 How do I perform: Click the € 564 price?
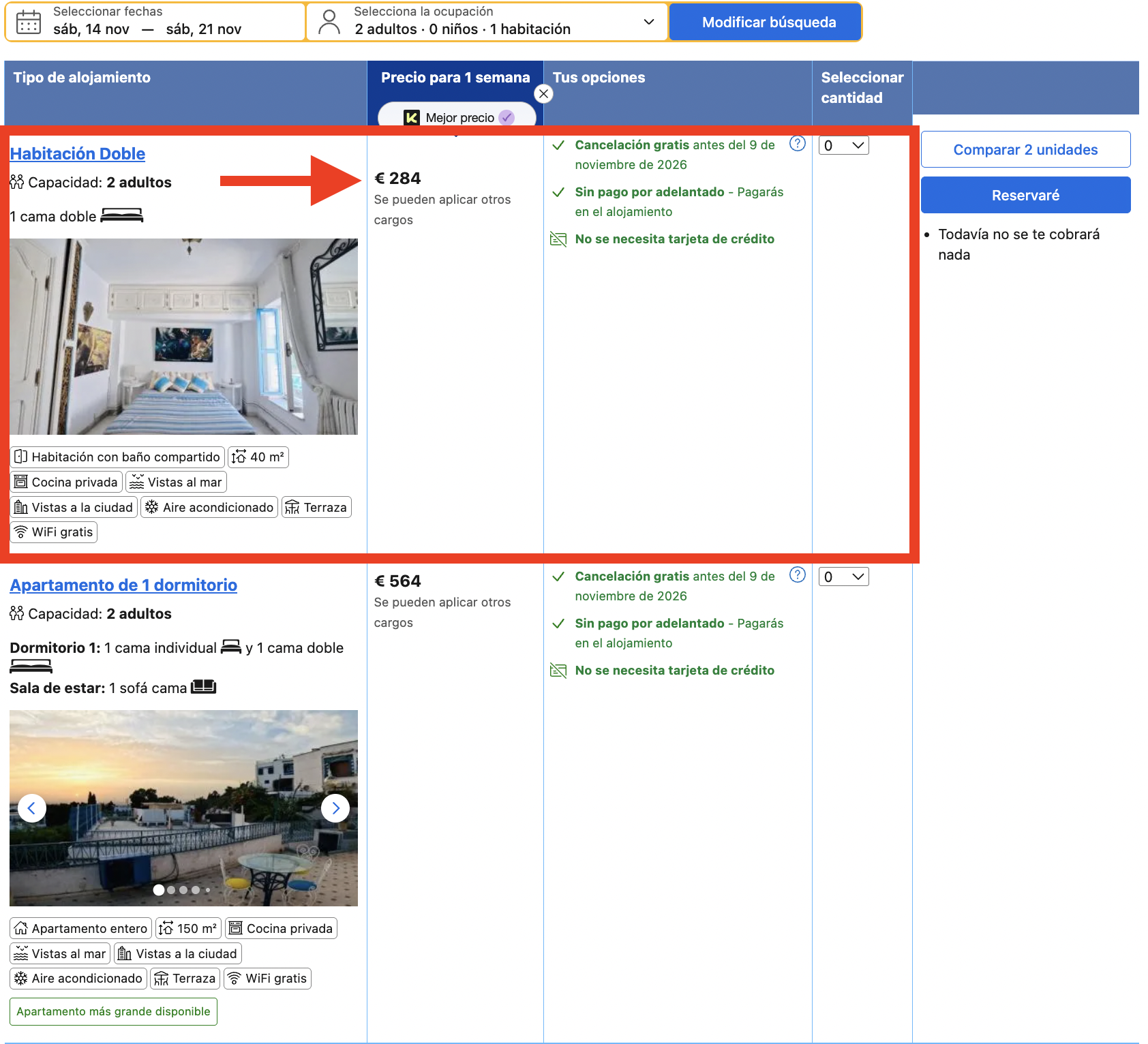[x=397, y=581]
